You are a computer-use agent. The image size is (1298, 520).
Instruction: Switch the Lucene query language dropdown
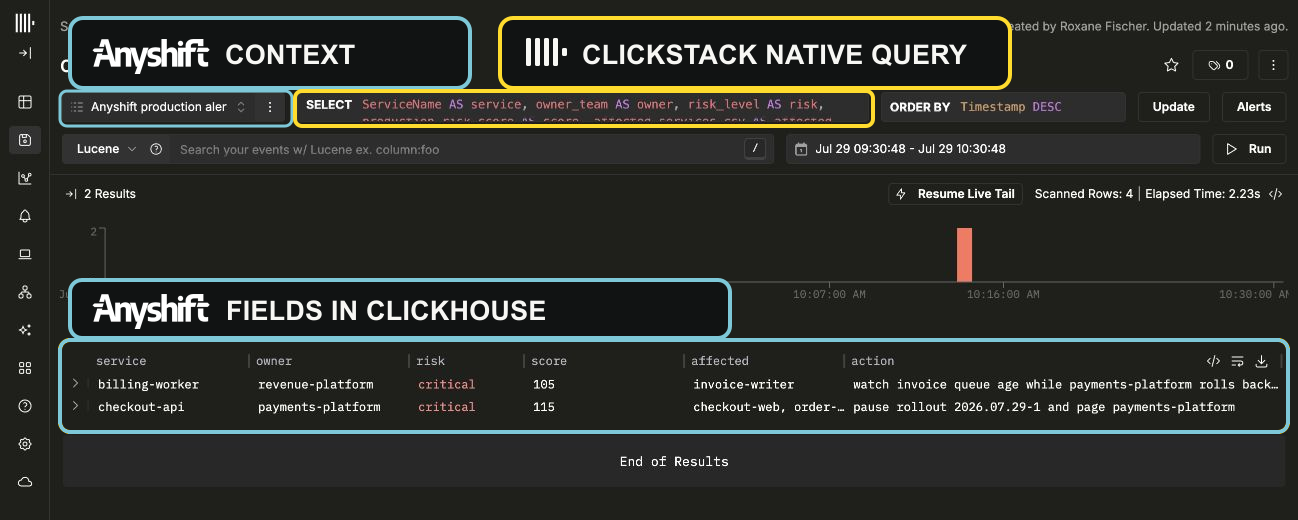[x=106, y=149]
